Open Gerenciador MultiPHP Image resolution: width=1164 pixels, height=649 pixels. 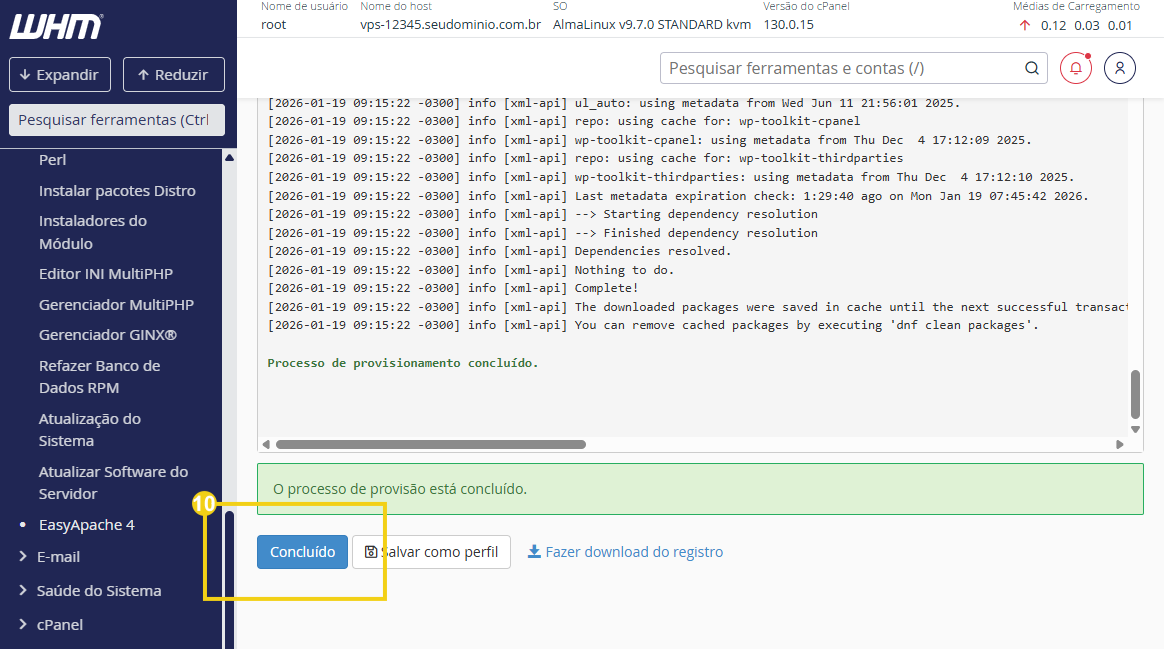coord(116,304)
